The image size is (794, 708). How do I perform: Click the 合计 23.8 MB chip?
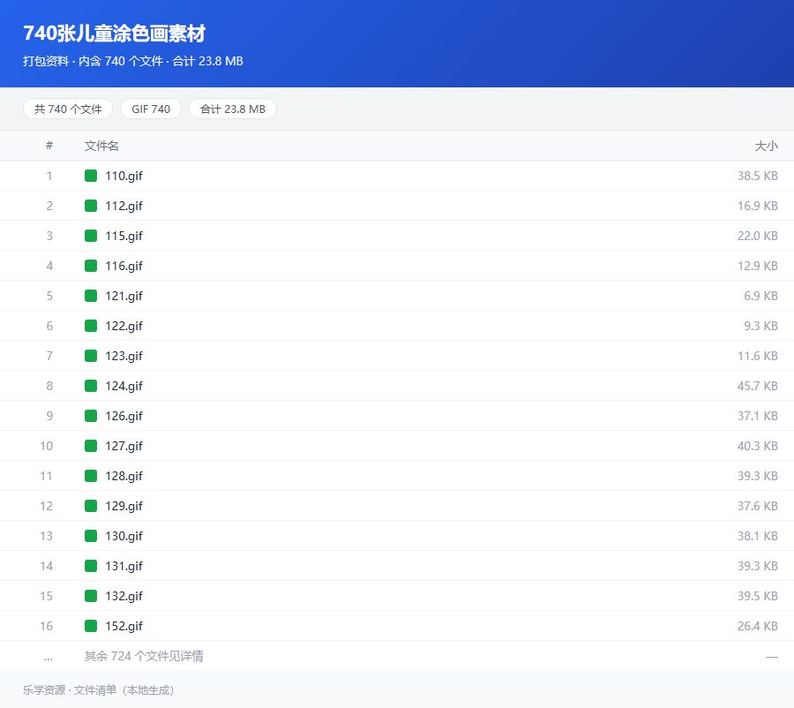point(233,109)
